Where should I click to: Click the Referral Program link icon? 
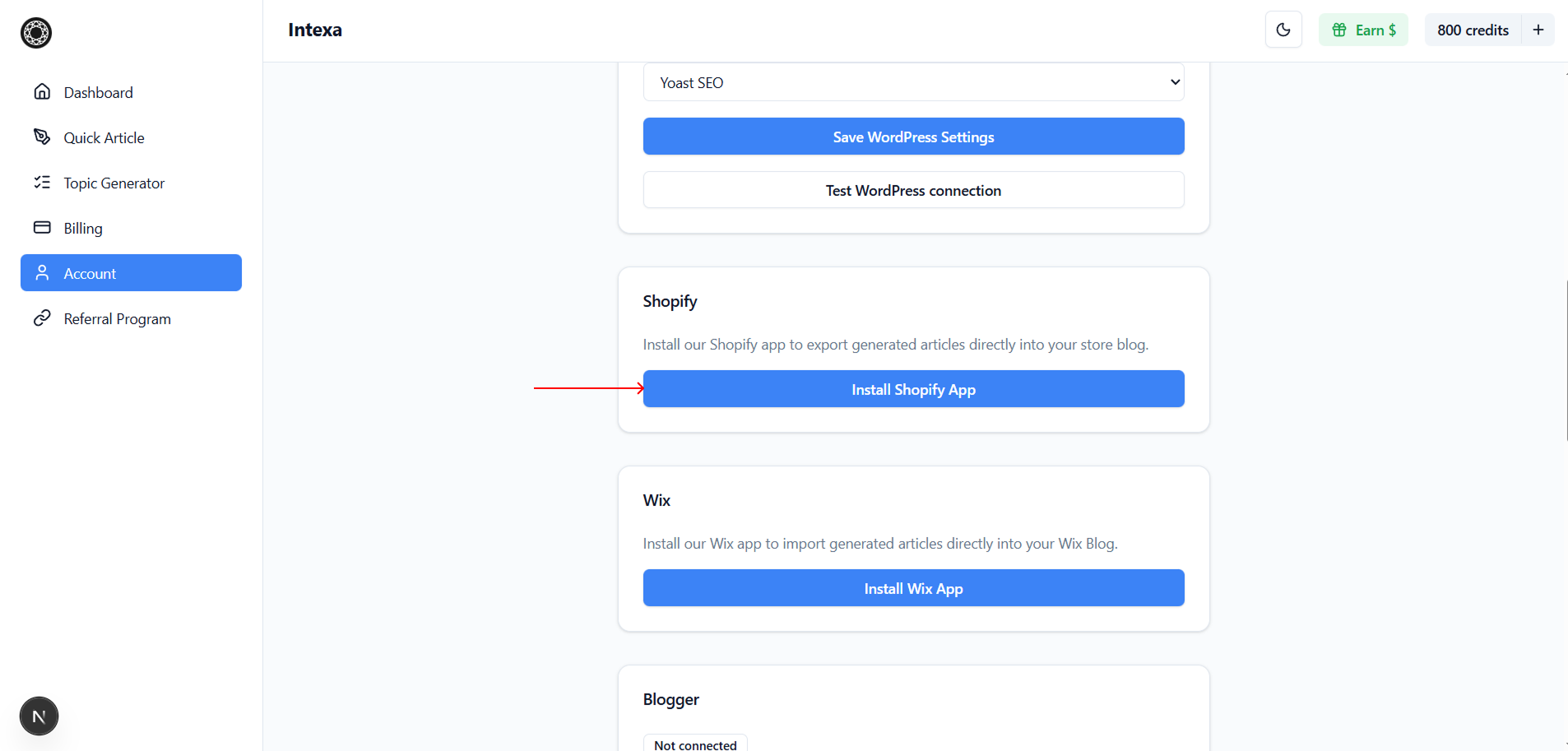[42, 318]
